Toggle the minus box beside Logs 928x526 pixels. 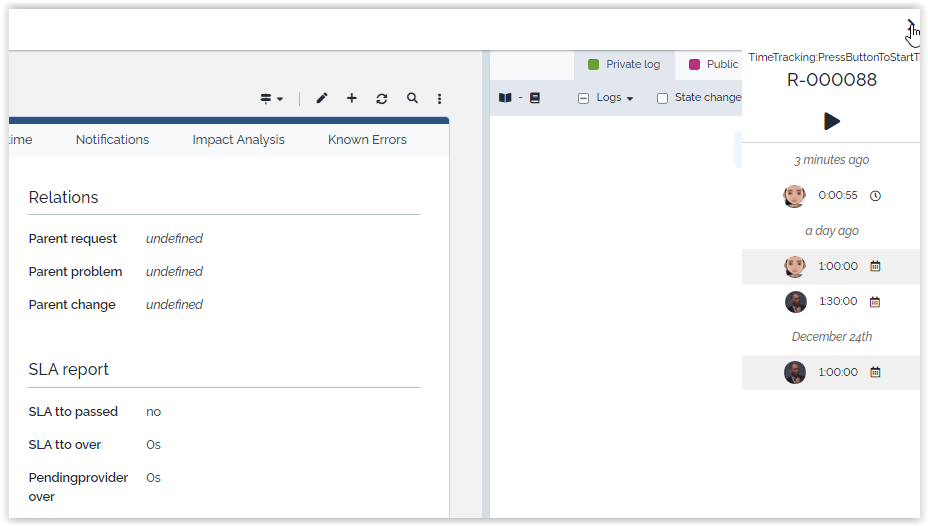pos(584,98)
